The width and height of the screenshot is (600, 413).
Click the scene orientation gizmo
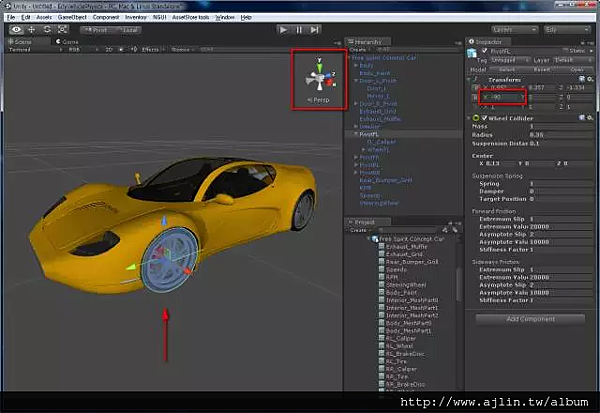point(321,80)
